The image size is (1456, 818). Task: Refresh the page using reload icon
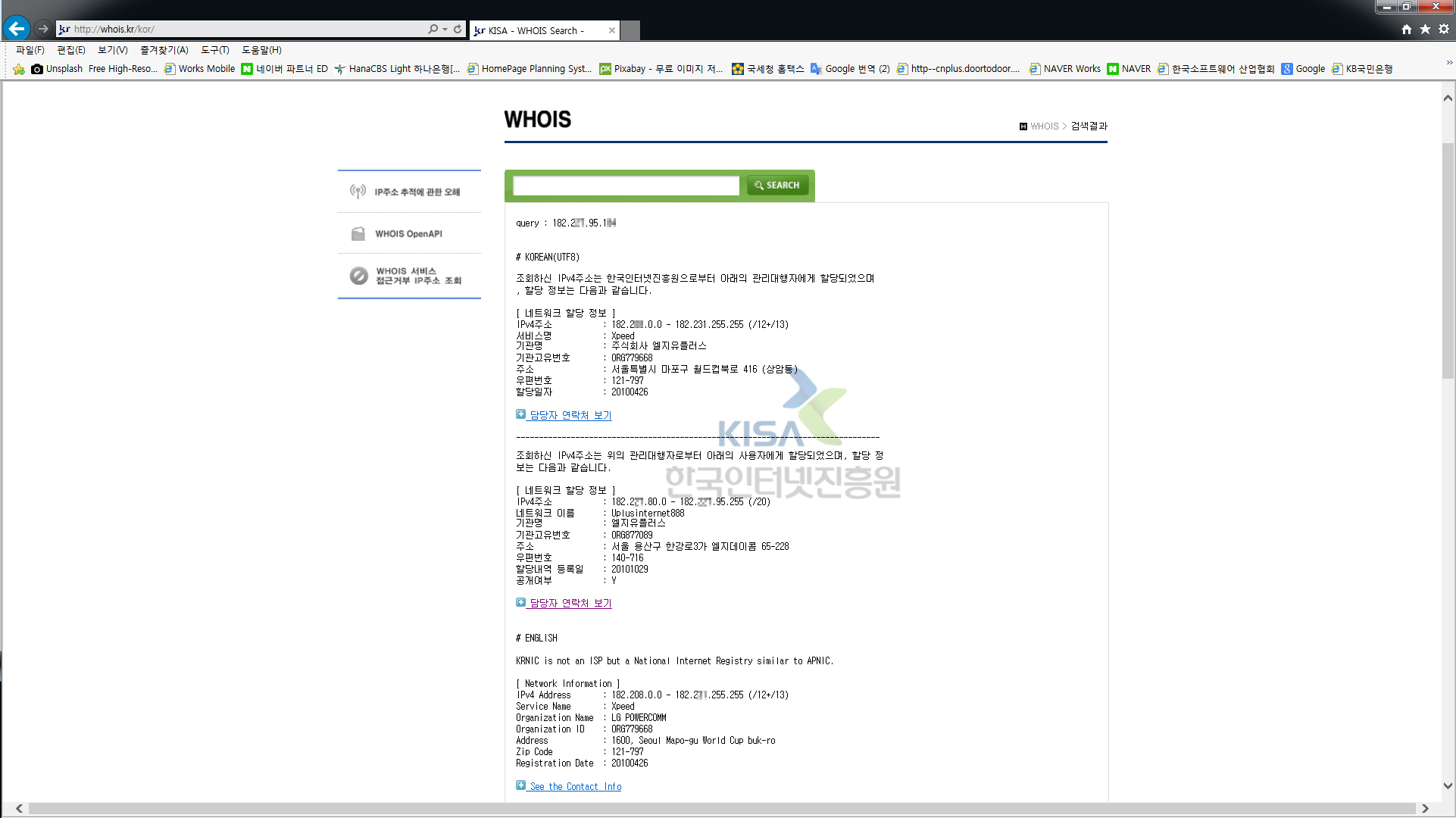[x=458, y=29]
